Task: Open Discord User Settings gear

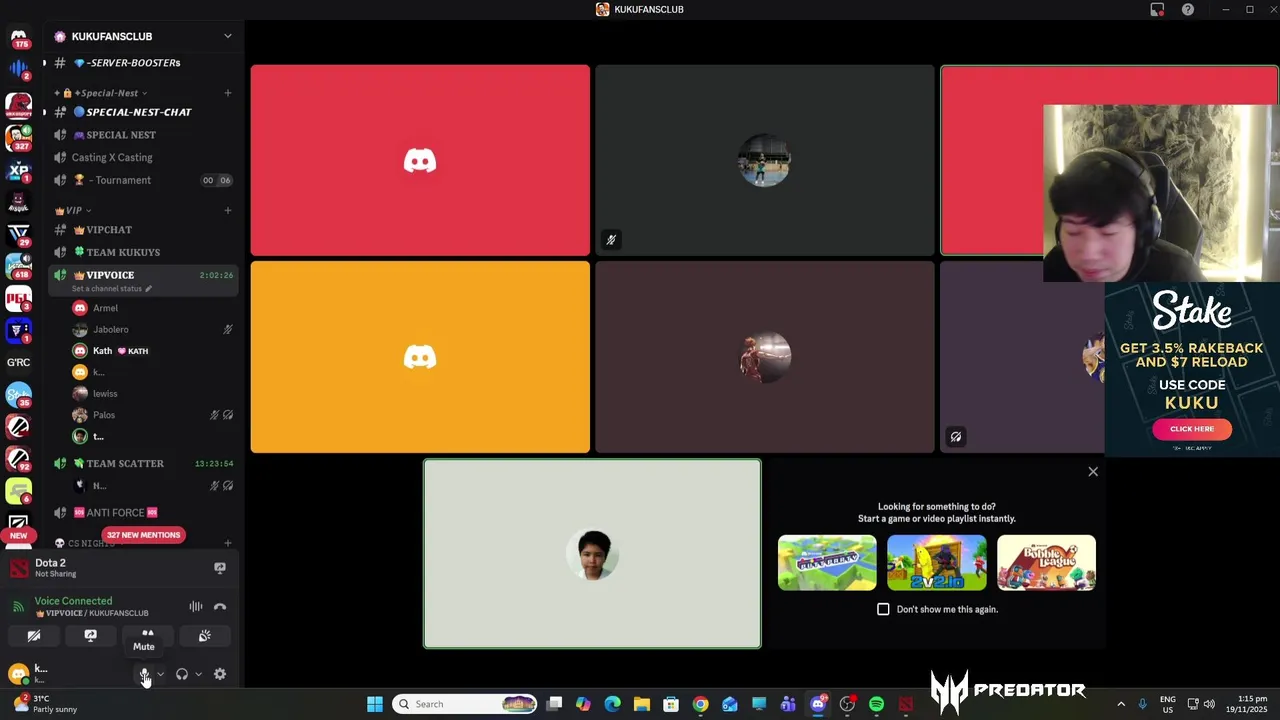Action: pos(220,675)
